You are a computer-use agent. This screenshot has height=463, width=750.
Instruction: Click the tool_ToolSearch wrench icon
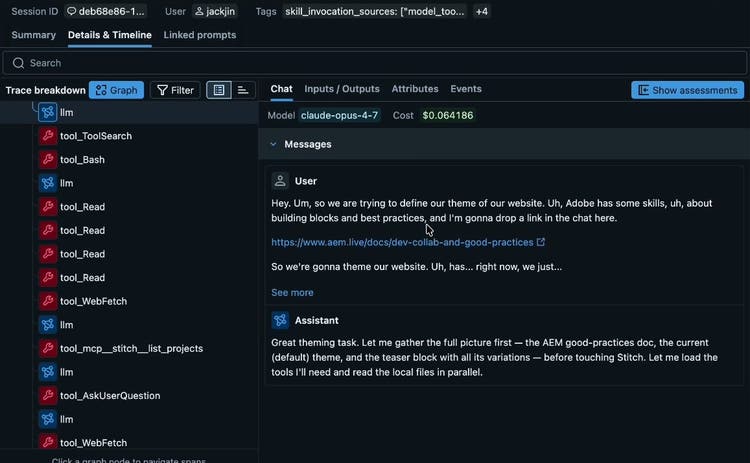[x=48, y=136]
